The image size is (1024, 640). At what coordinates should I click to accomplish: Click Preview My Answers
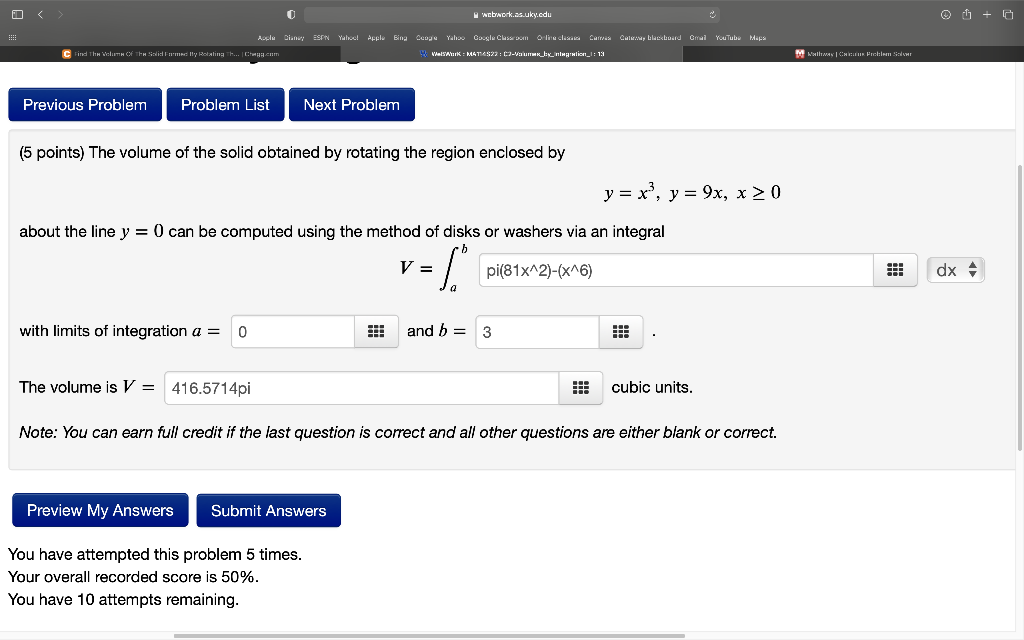pos(100,510)
